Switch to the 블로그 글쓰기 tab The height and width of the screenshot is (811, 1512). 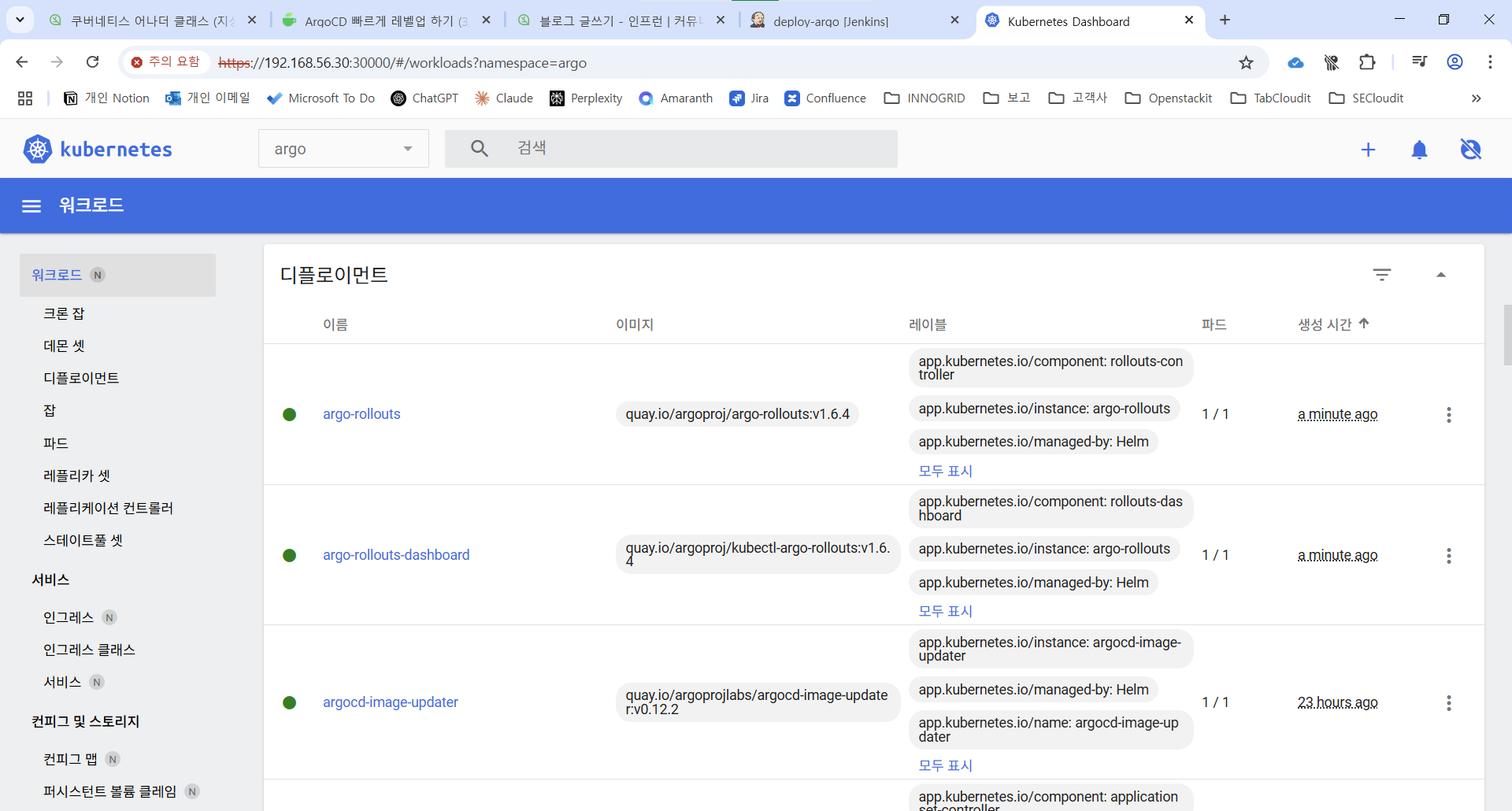[621, 20]
